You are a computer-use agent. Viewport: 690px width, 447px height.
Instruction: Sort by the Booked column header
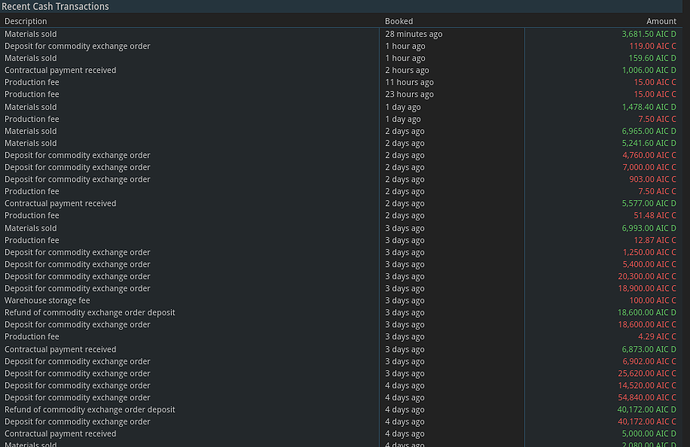[x=398, y=21]
